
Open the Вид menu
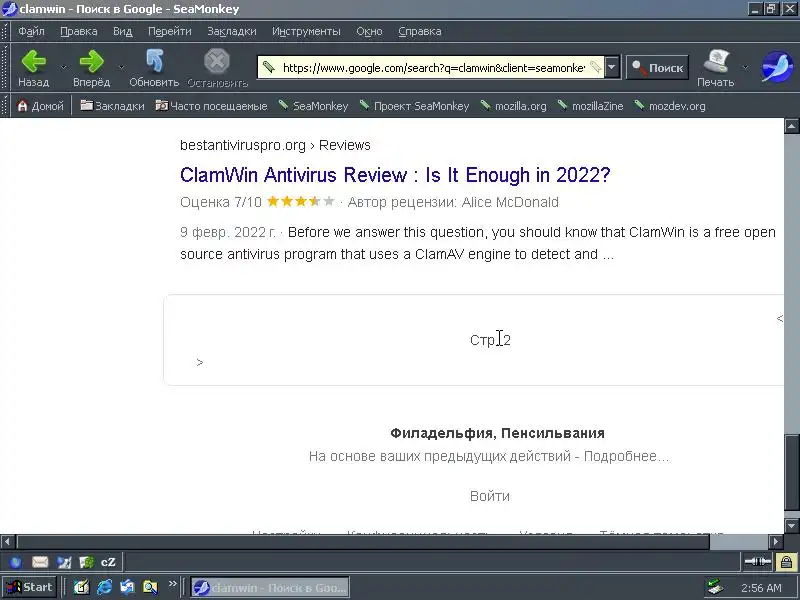[122, 31]
